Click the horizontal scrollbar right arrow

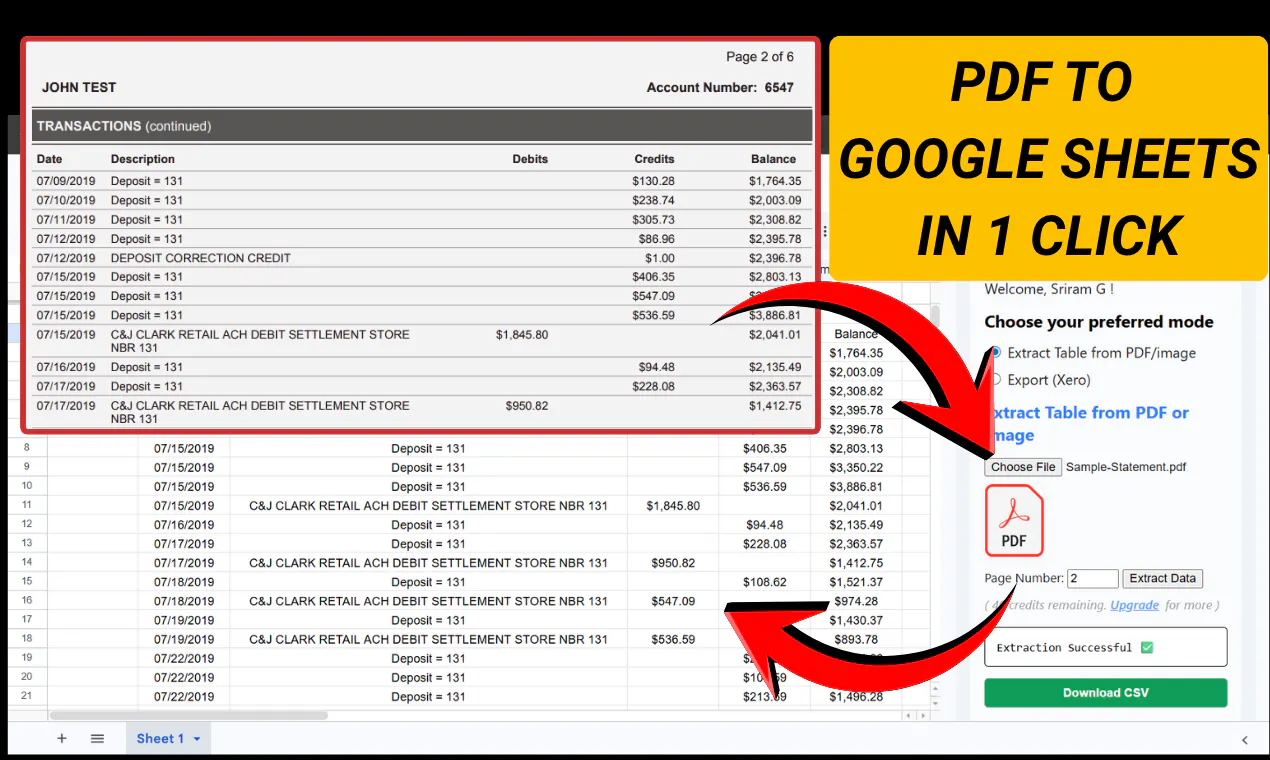pos(922,716)
